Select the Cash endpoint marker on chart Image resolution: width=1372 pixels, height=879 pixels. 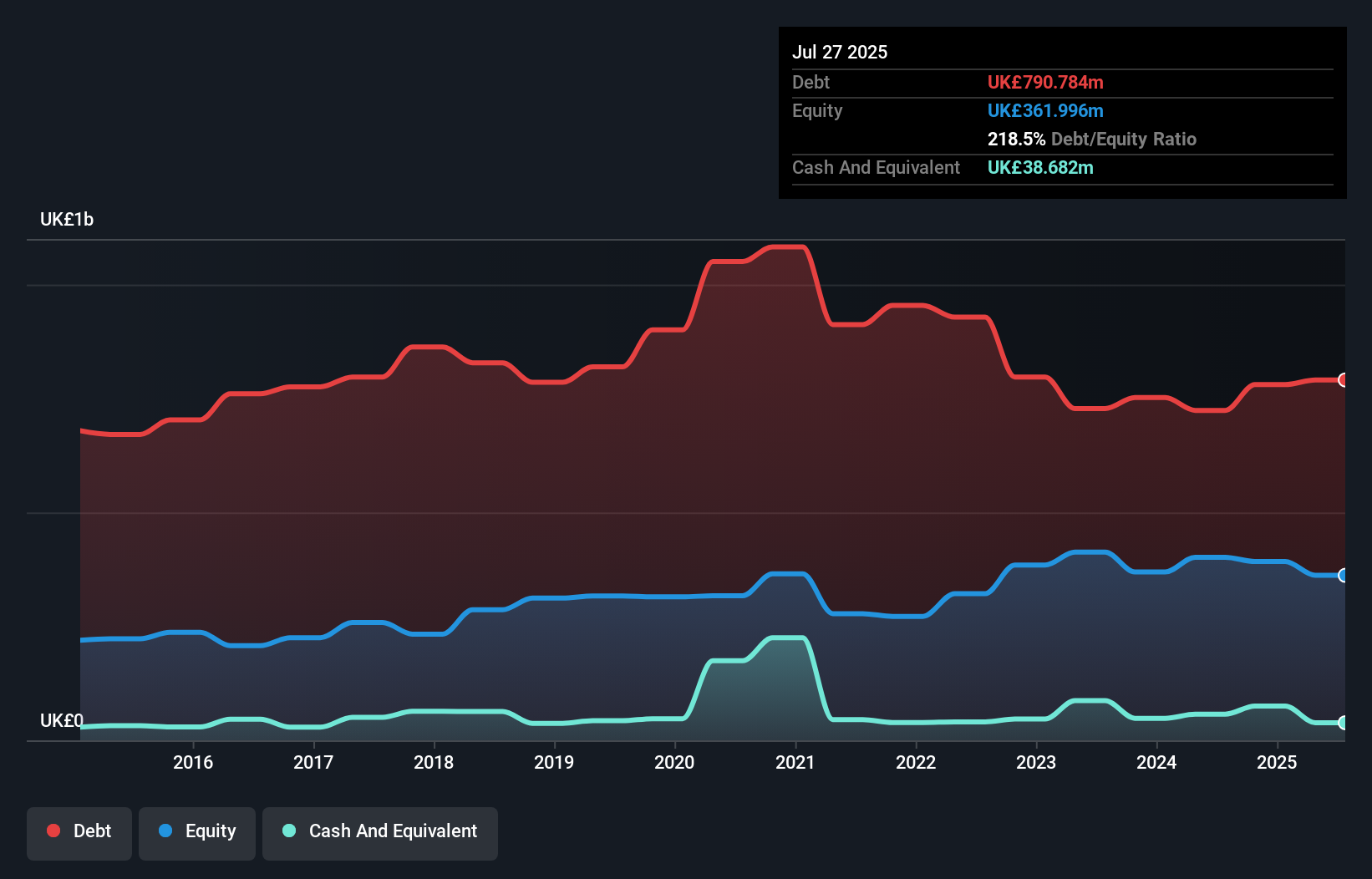click(1344, 723)
